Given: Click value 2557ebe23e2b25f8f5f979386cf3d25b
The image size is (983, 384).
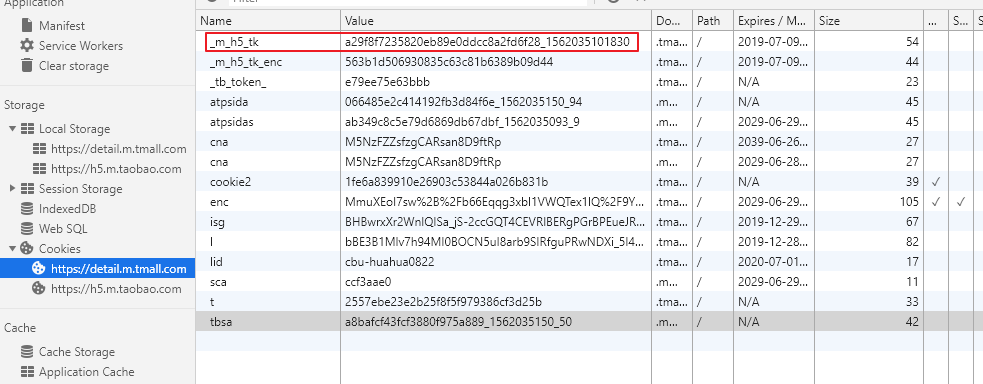Looking at the screenshot, I should click(443, 302).
